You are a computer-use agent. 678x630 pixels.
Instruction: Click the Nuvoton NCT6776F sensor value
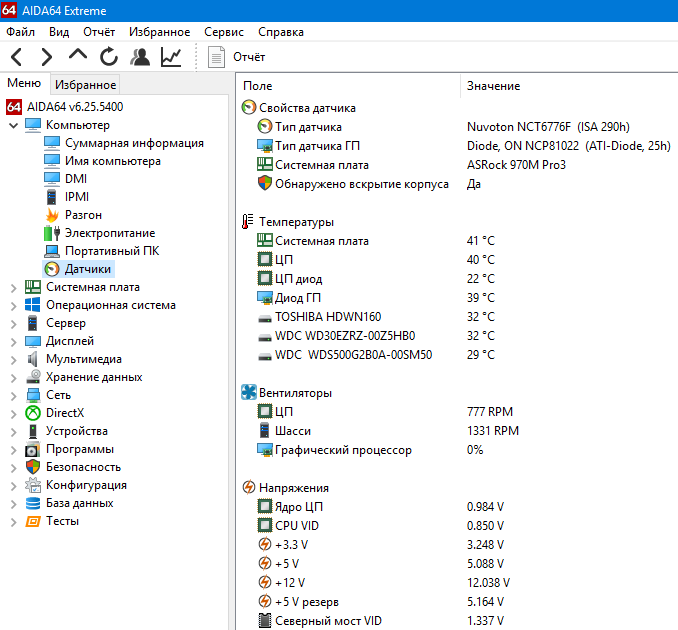(x=548, y=127)
